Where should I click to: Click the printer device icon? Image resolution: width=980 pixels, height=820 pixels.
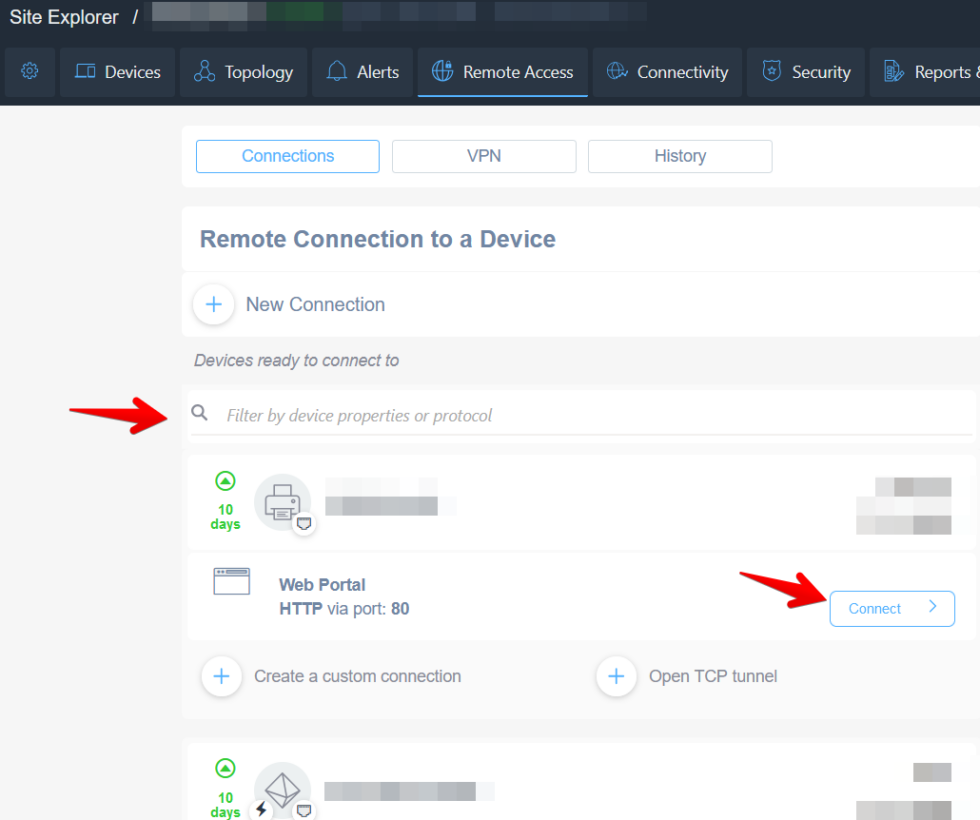[x=283, y=500]
